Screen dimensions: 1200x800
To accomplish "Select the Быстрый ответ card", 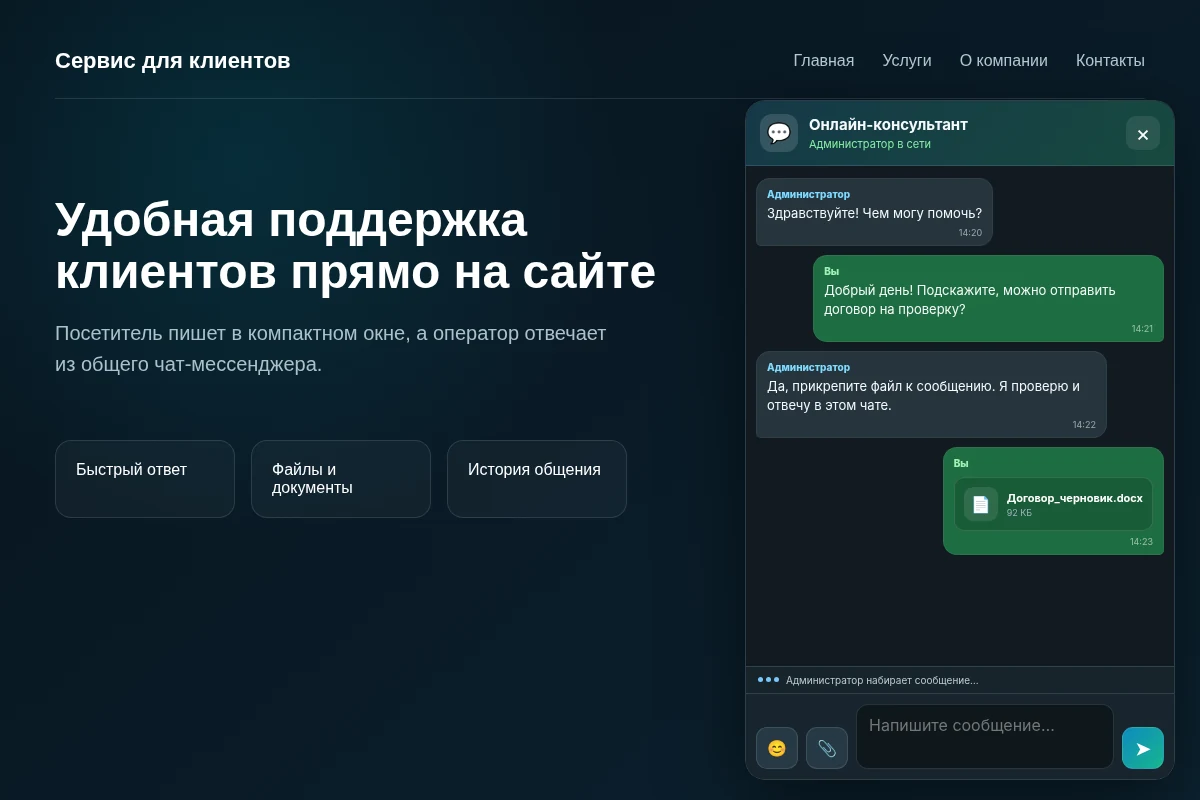I will (x=145, y=479).
